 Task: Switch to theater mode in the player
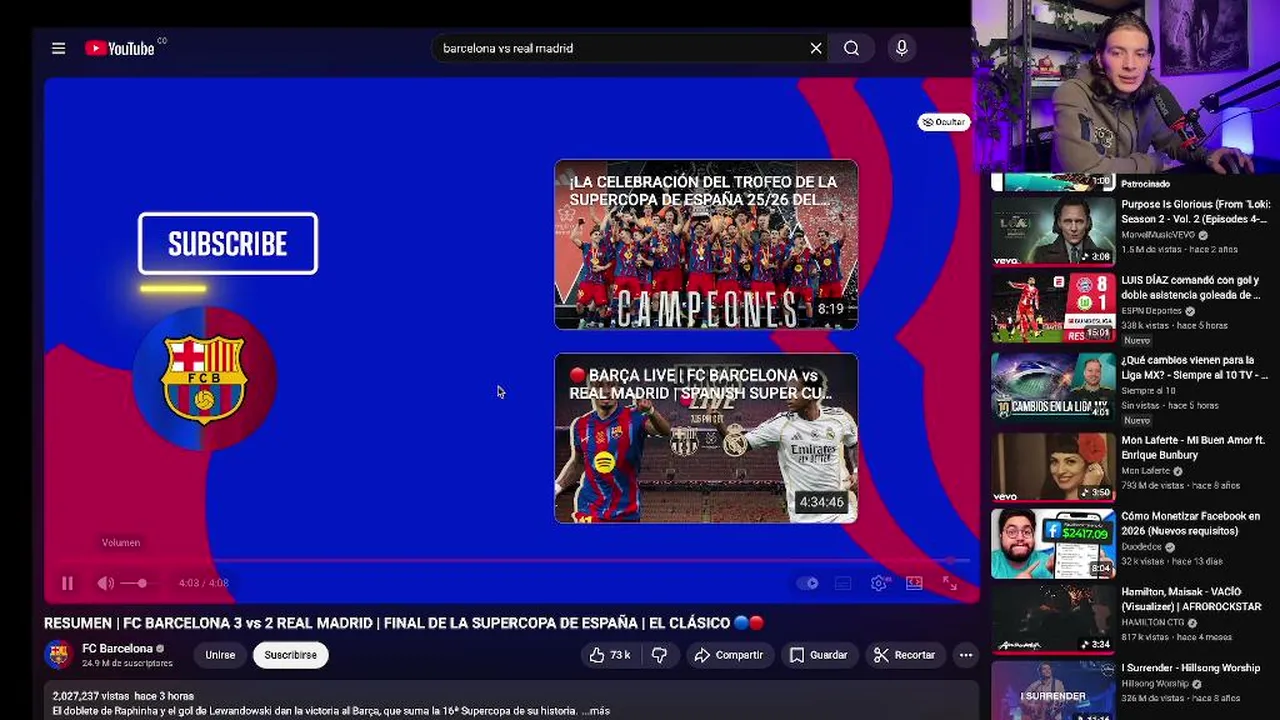pyautogui.click(x=914, y=583)
